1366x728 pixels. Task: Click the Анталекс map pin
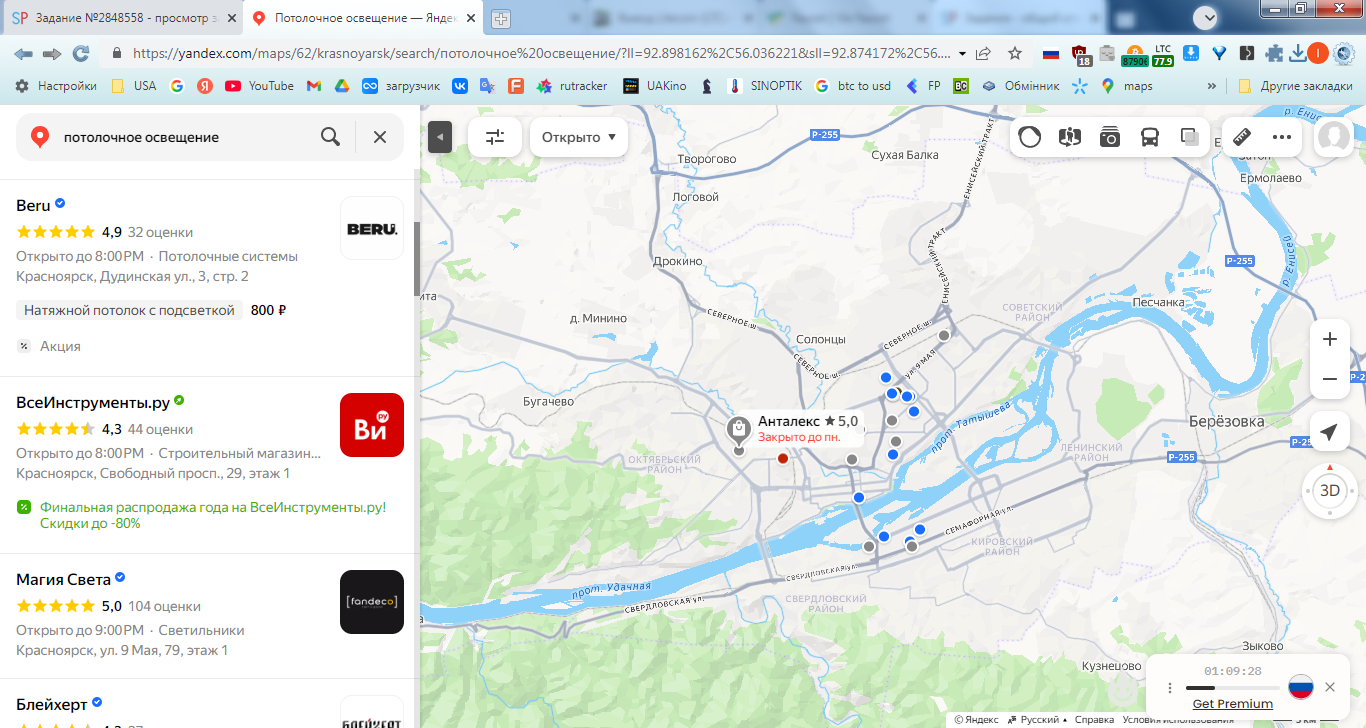[x=738, y=431]
